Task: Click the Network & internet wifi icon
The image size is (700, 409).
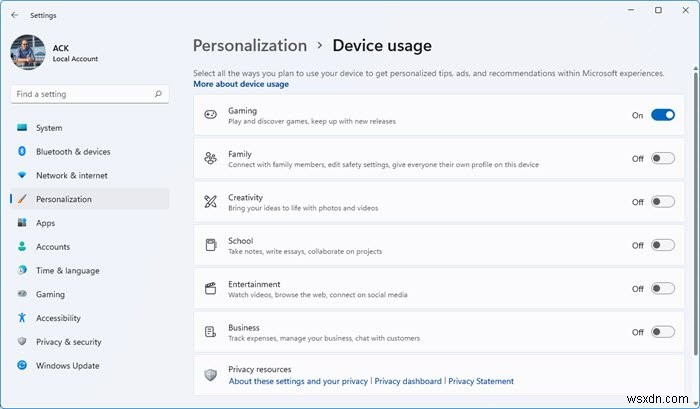Action: tap(21, 175)
